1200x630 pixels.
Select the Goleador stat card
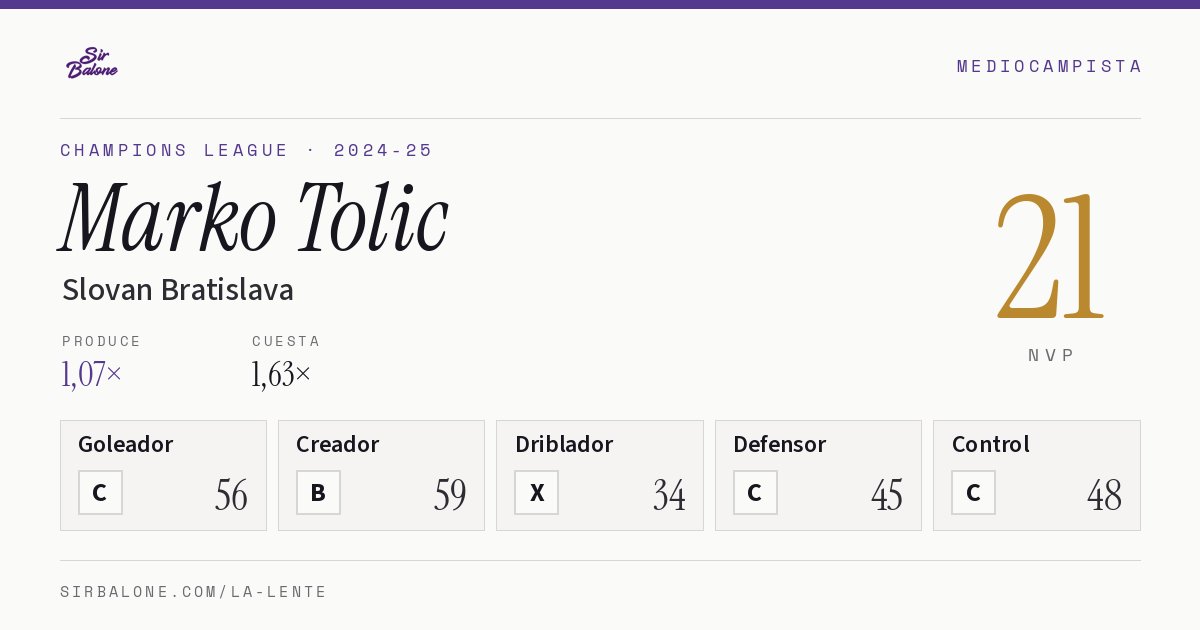[x=163, y=475]
